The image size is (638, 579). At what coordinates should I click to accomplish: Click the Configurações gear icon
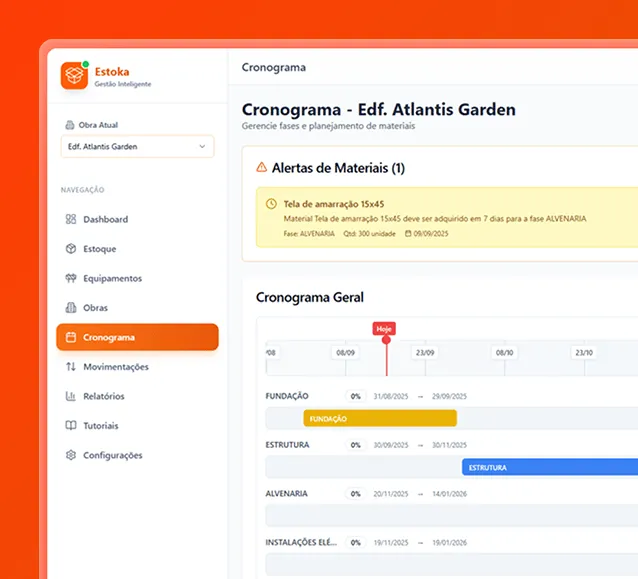click(x=71, y=455)
